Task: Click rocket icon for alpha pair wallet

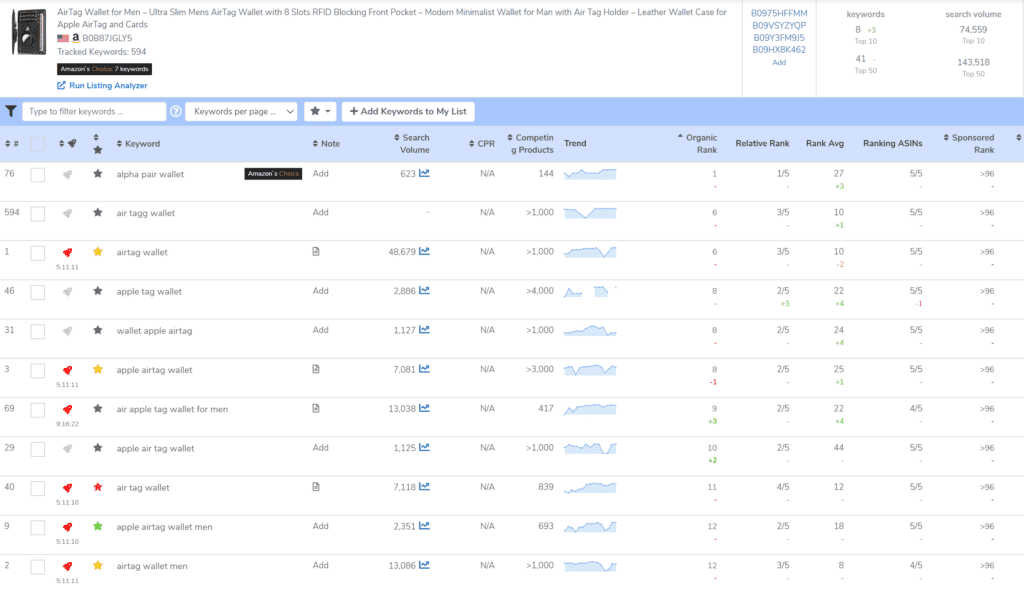Action: coord(67,174)
